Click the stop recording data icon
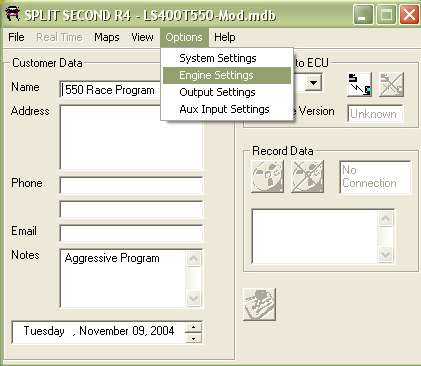The width and height of the screenshot is (421, 366). [x=308, y=176]
